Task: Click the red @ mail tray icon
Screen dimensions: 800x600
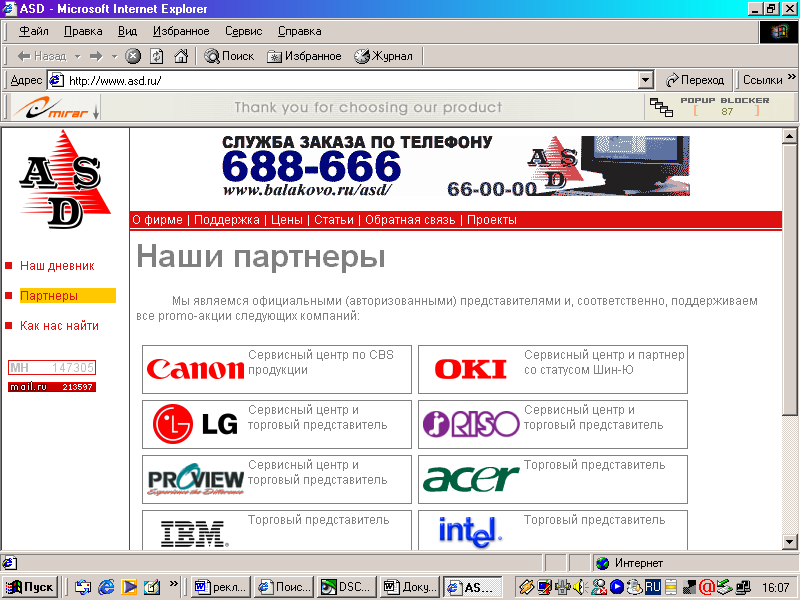Action: pyautogui.click(x=707, y=587)
